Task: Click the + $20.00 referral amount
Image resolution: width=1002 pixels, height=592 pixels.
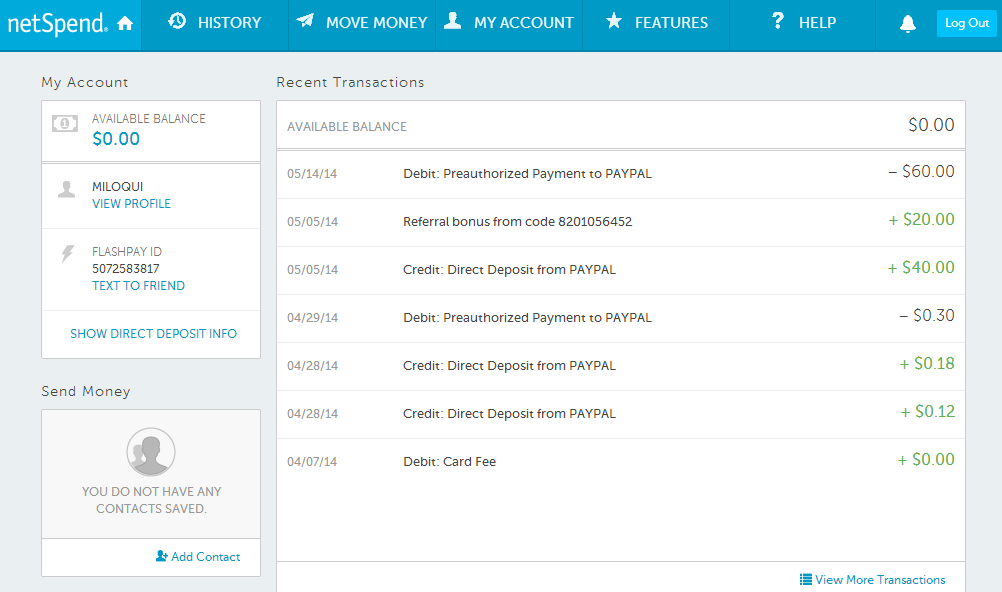Action: 921,219
